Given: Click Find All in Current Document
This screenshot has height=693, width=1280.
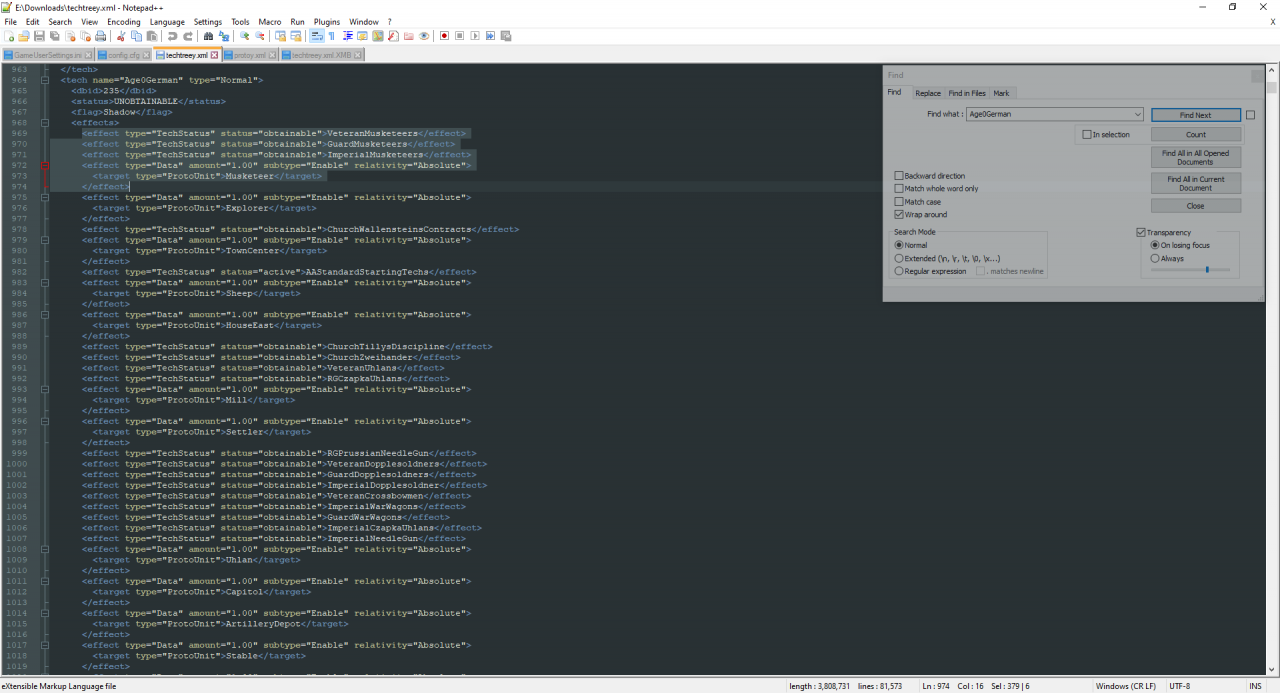Looking at the screenshot, I should 1195,184.
